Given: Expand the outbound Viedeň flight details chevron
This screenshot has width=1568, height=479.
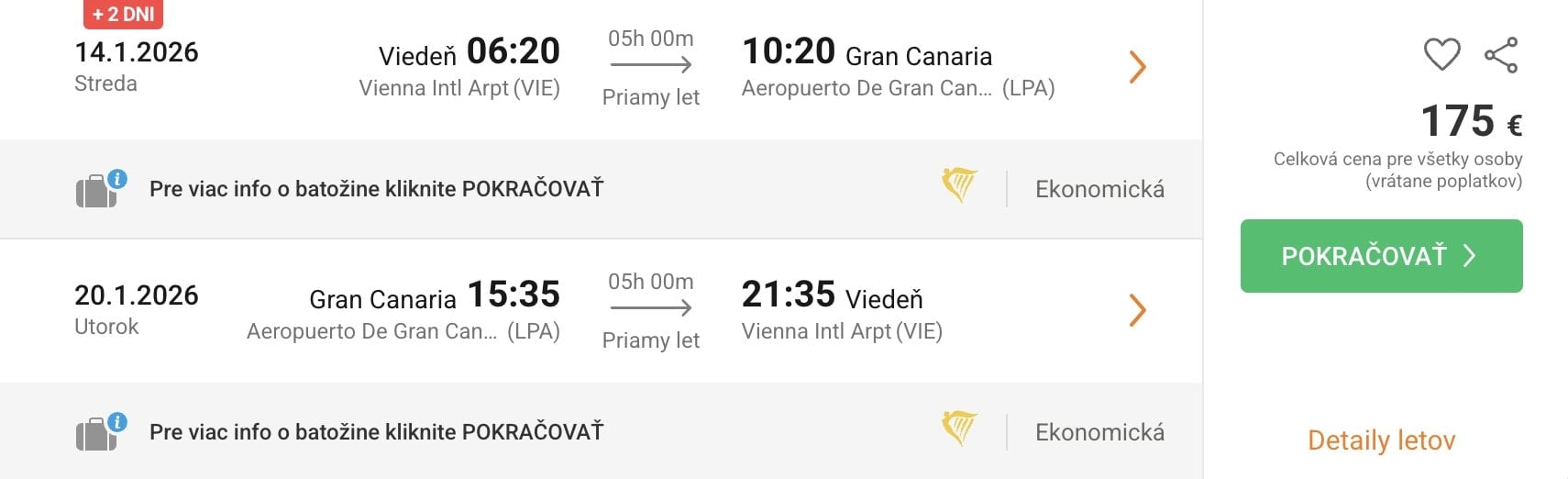Looking at the screenshot, I should click(1137, 67).
